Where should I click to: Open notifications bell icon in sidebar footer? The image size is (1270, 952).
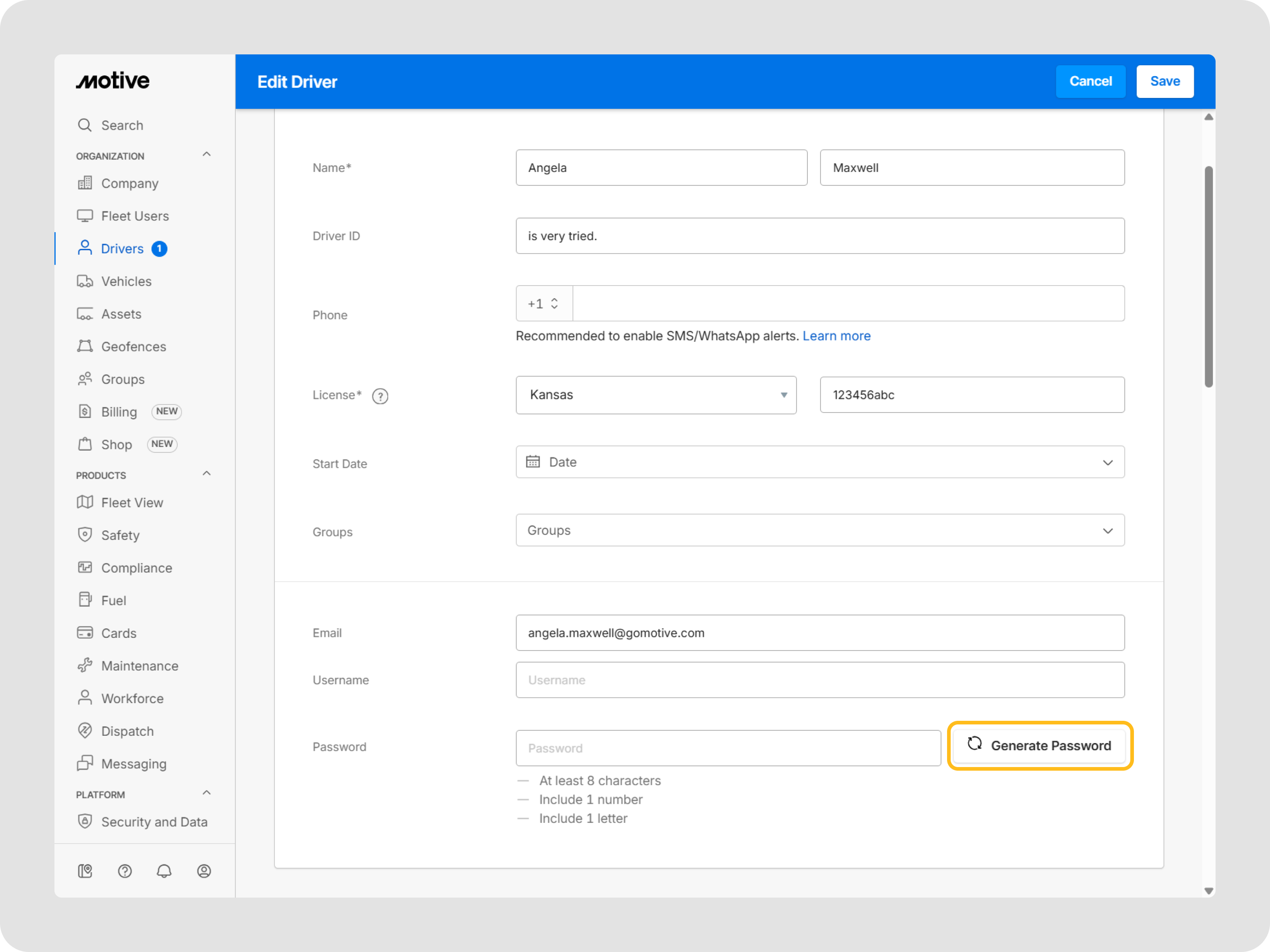[164, 871]
